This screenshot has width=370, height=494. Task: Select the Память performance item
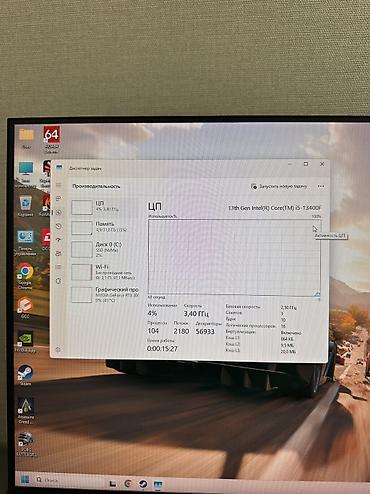[105, 228]
